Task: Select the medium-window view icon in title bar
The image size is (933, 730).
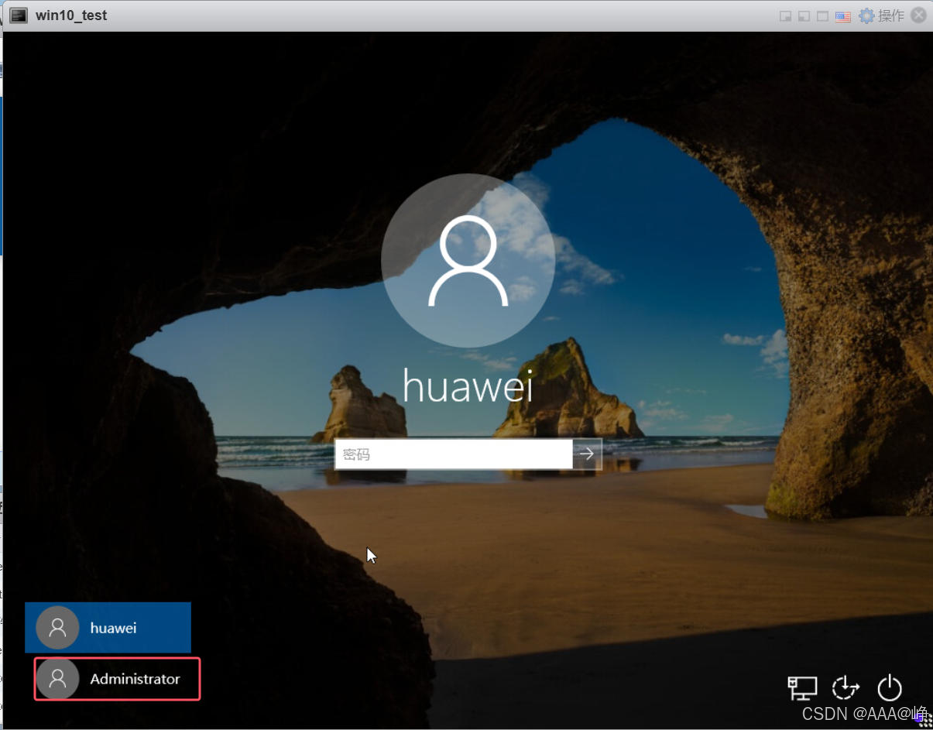Action: pos(804,16)
